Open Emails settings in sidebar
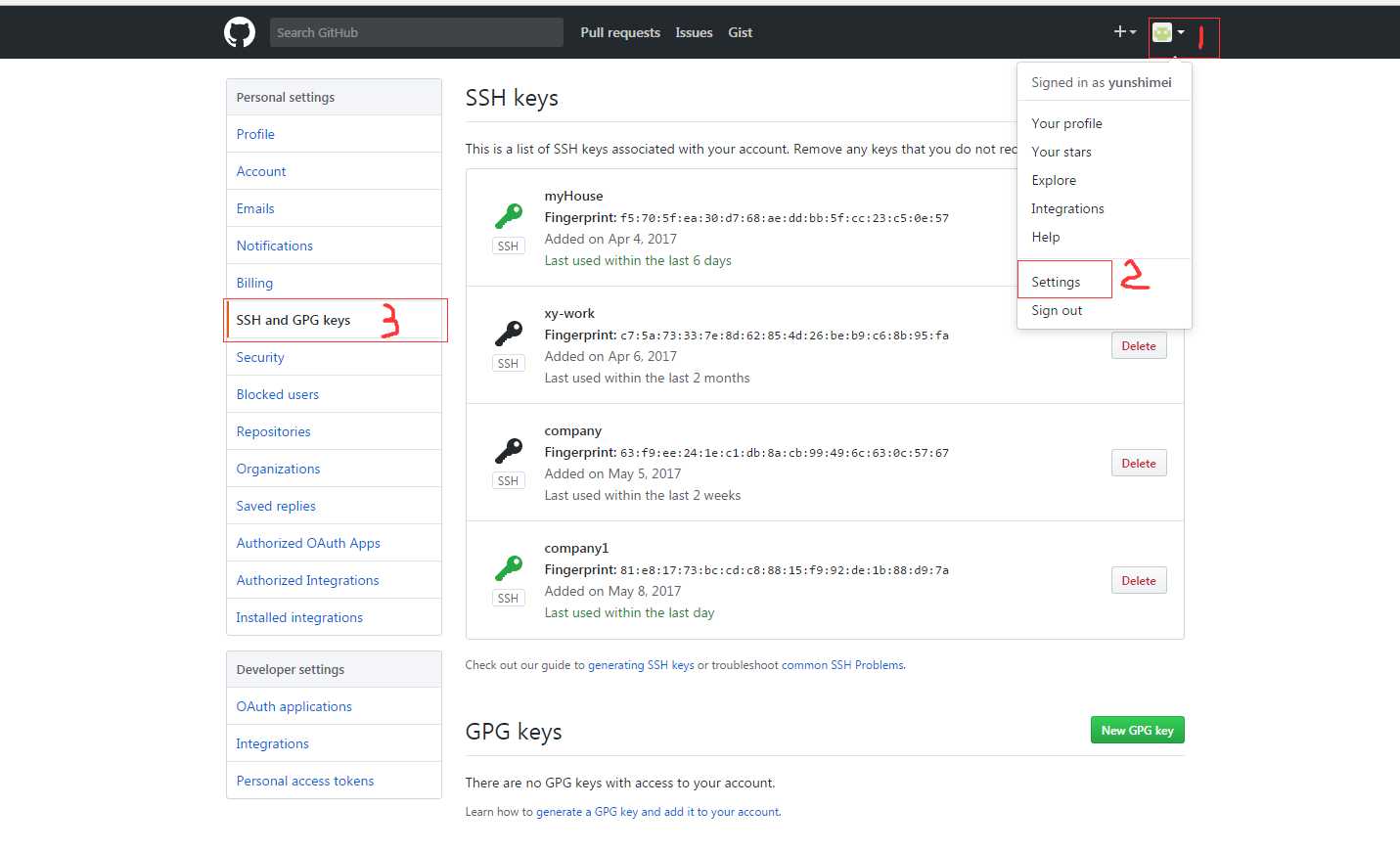The height and width of the screenshot is (852, 1400). pos(334,208)
